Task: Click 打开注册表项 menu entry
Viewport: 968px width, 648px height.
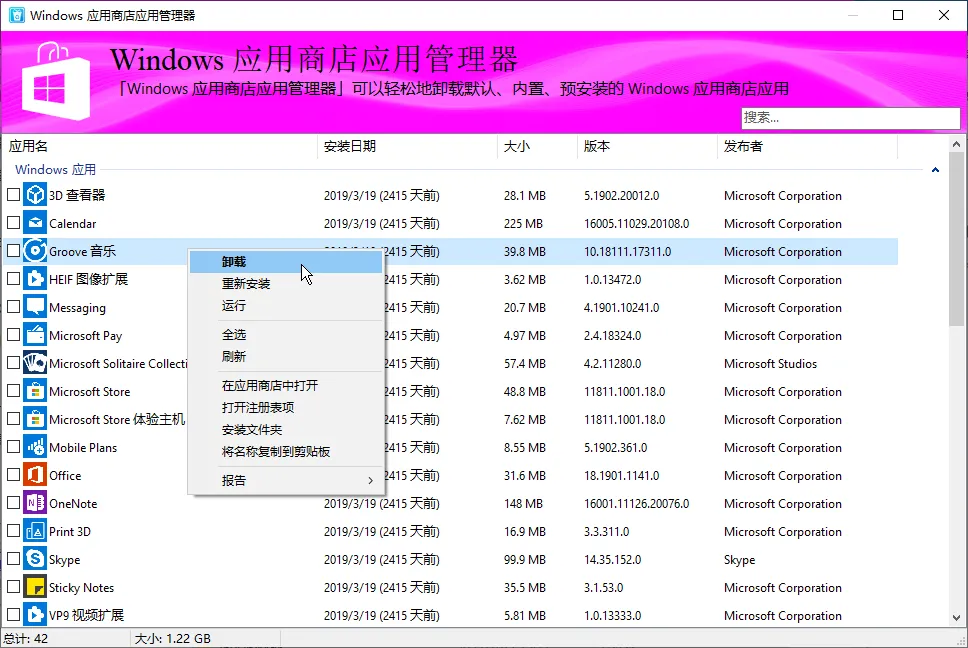Action: 286,408
